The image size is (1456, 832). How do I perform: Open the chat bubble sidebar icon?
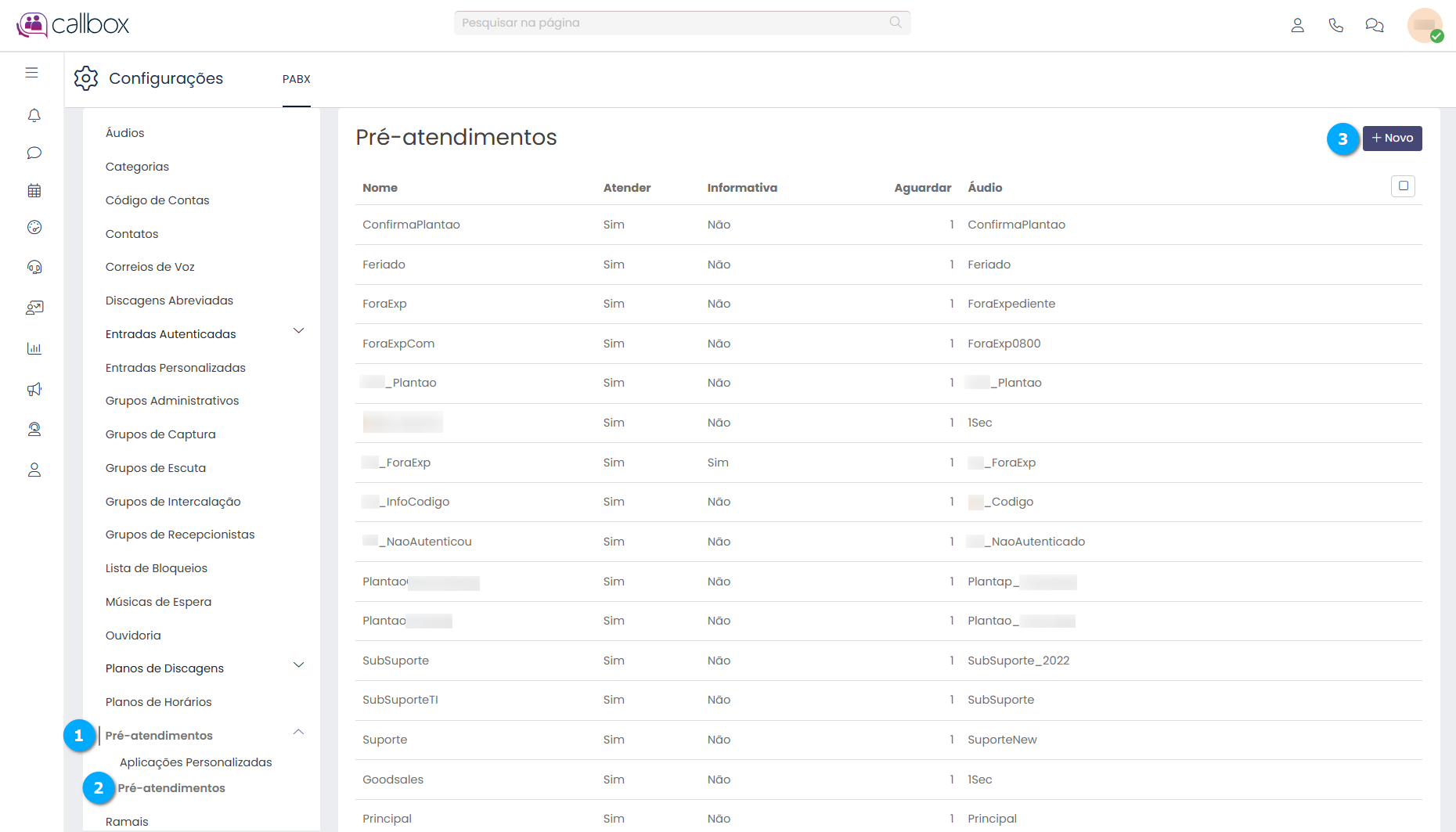(x=34, y=153)
